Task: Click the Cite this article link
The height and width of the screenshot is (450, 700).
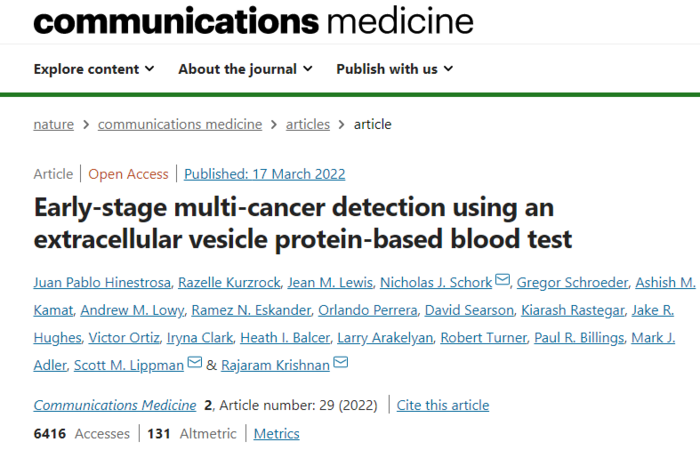Action: pos(443,405)
